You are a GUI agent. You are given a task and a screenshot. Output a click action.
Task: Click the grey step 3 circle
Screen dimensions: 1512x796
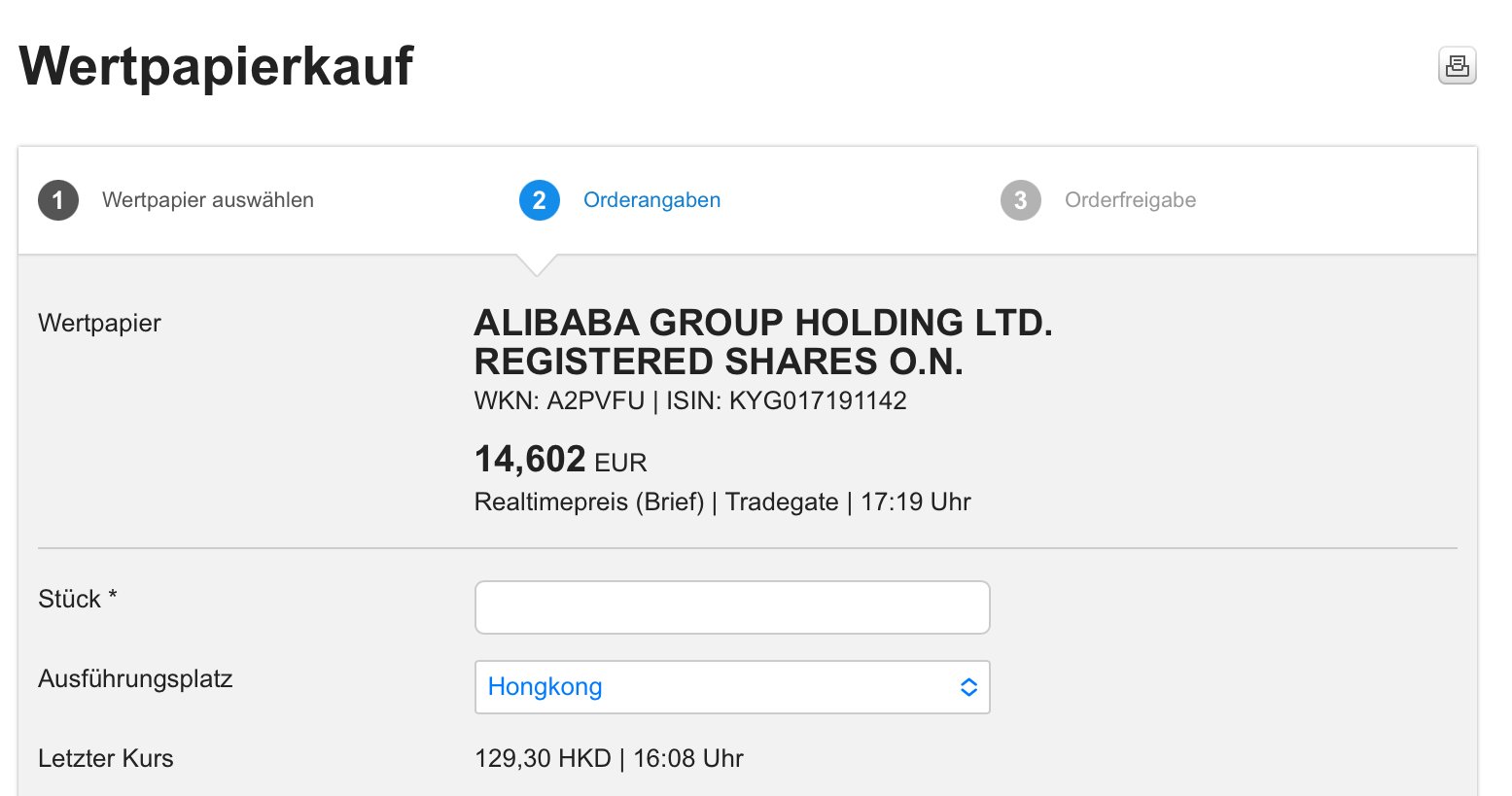click(x=1020, y=200)
